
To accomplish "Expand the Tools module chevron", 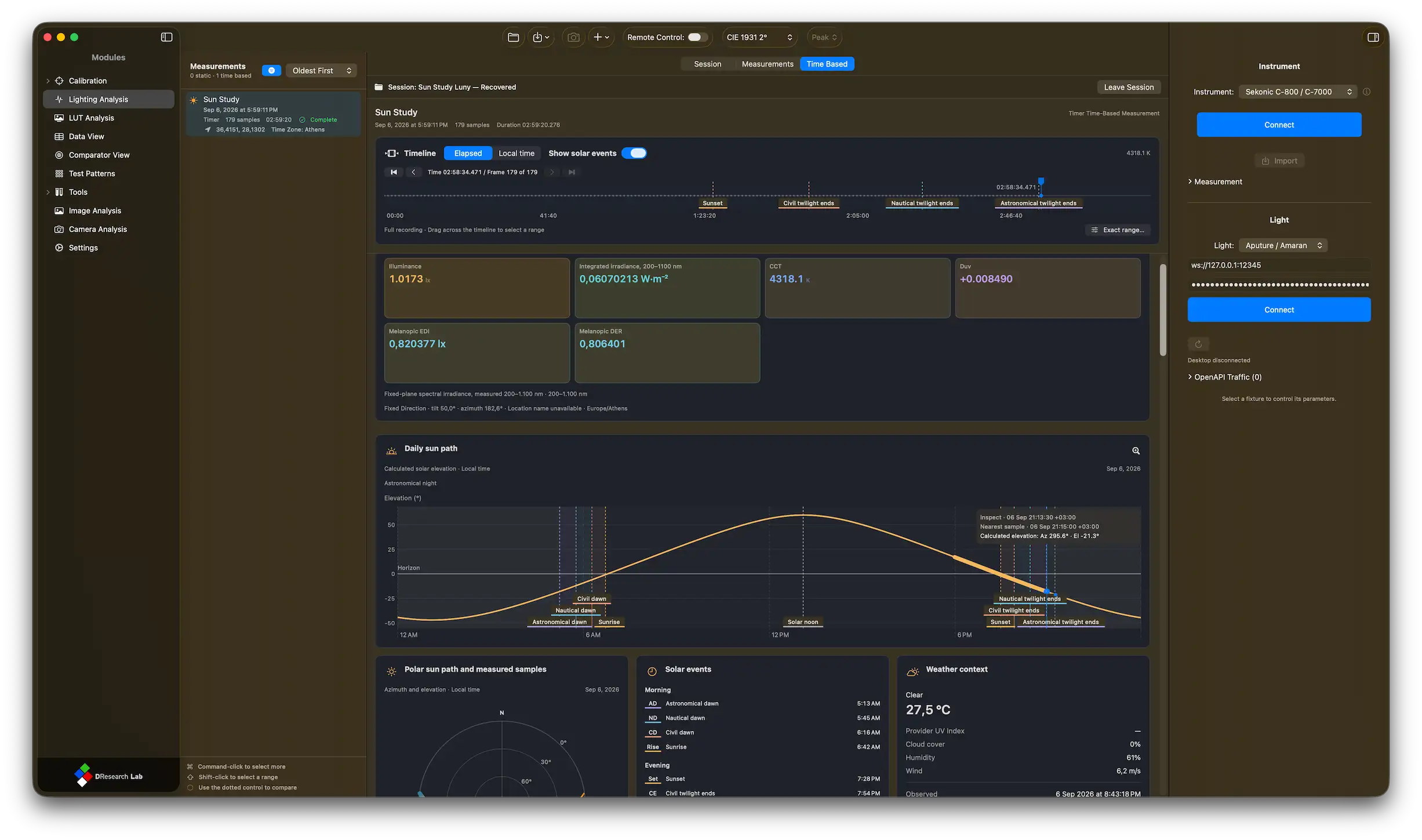I will click(x=48, y=192).
